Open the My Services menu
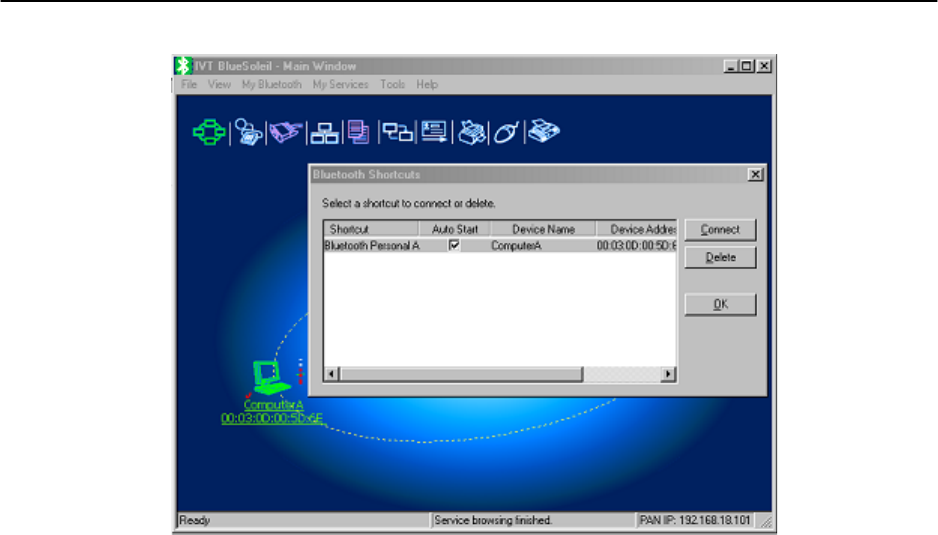 click(340, 84)
